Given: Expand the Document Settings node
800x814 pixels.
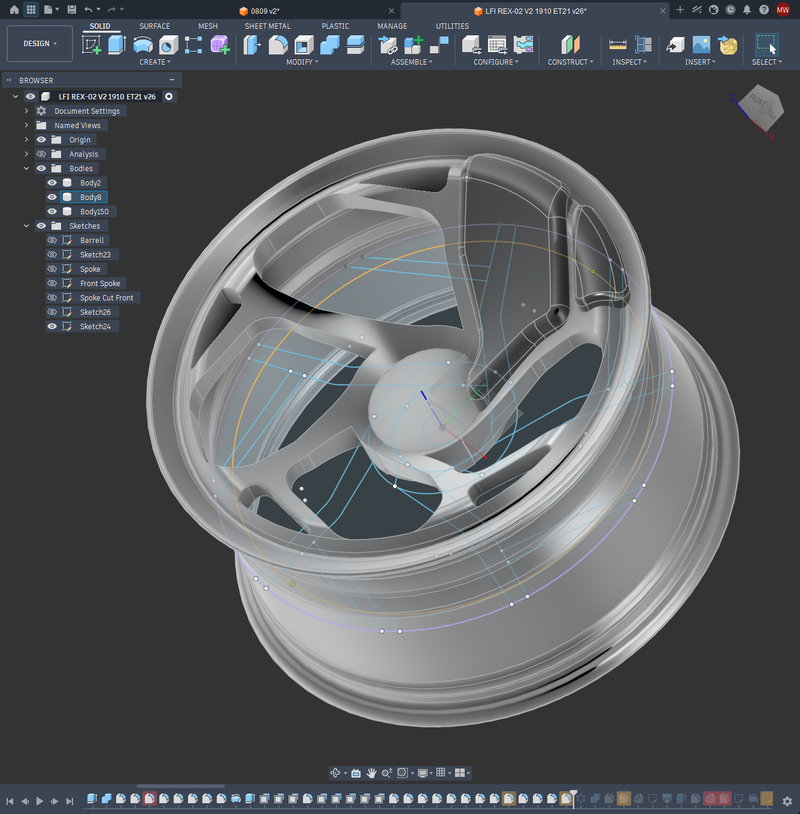Looking at the screenshot, I should pos(26,111).
